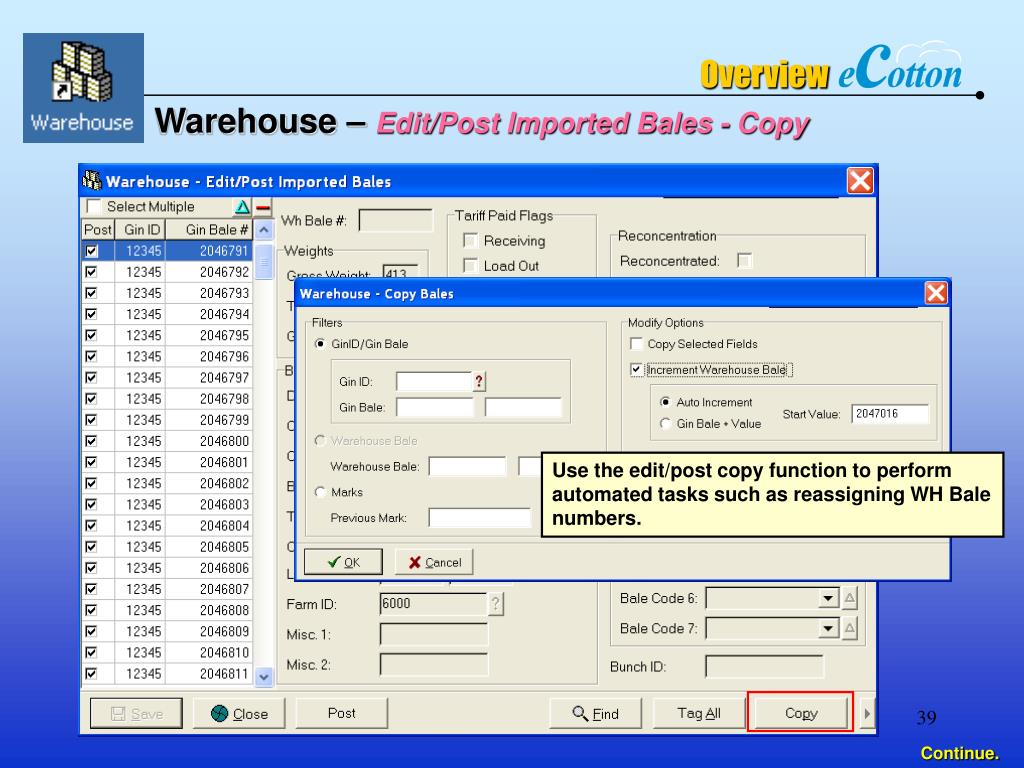Check Copy Selected Fields option
The width and height of the screenshot is (1024, 768).
(x=636, y=344)
